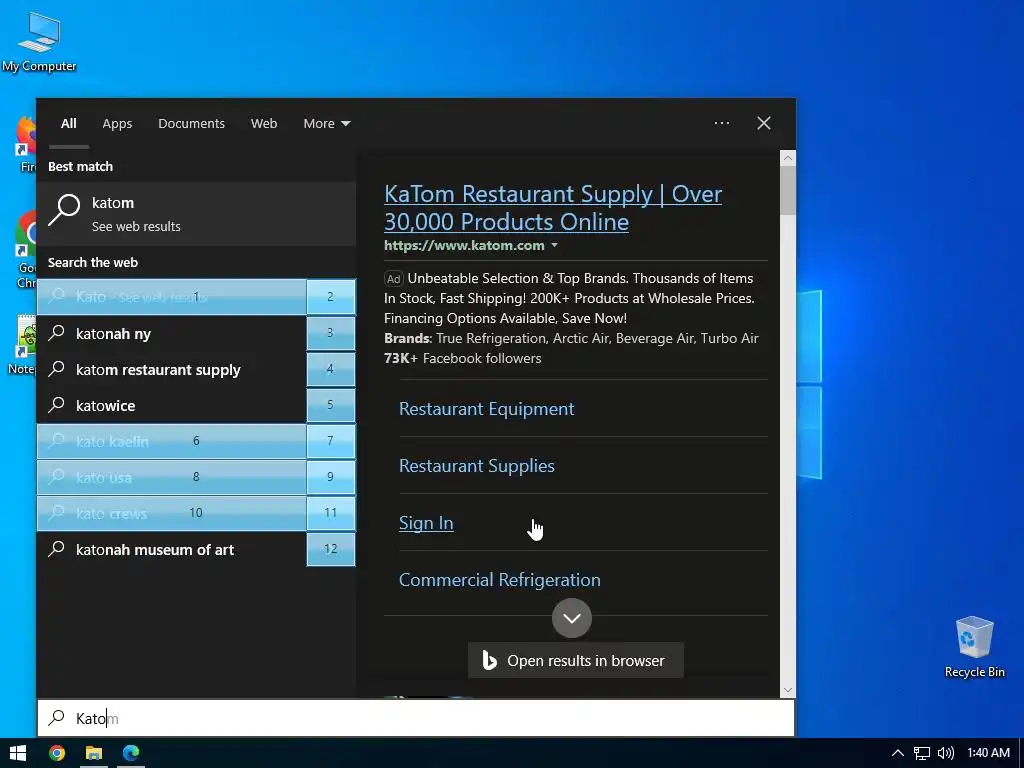Open preview arrow for kato kaelin

[x=330, y=441]
